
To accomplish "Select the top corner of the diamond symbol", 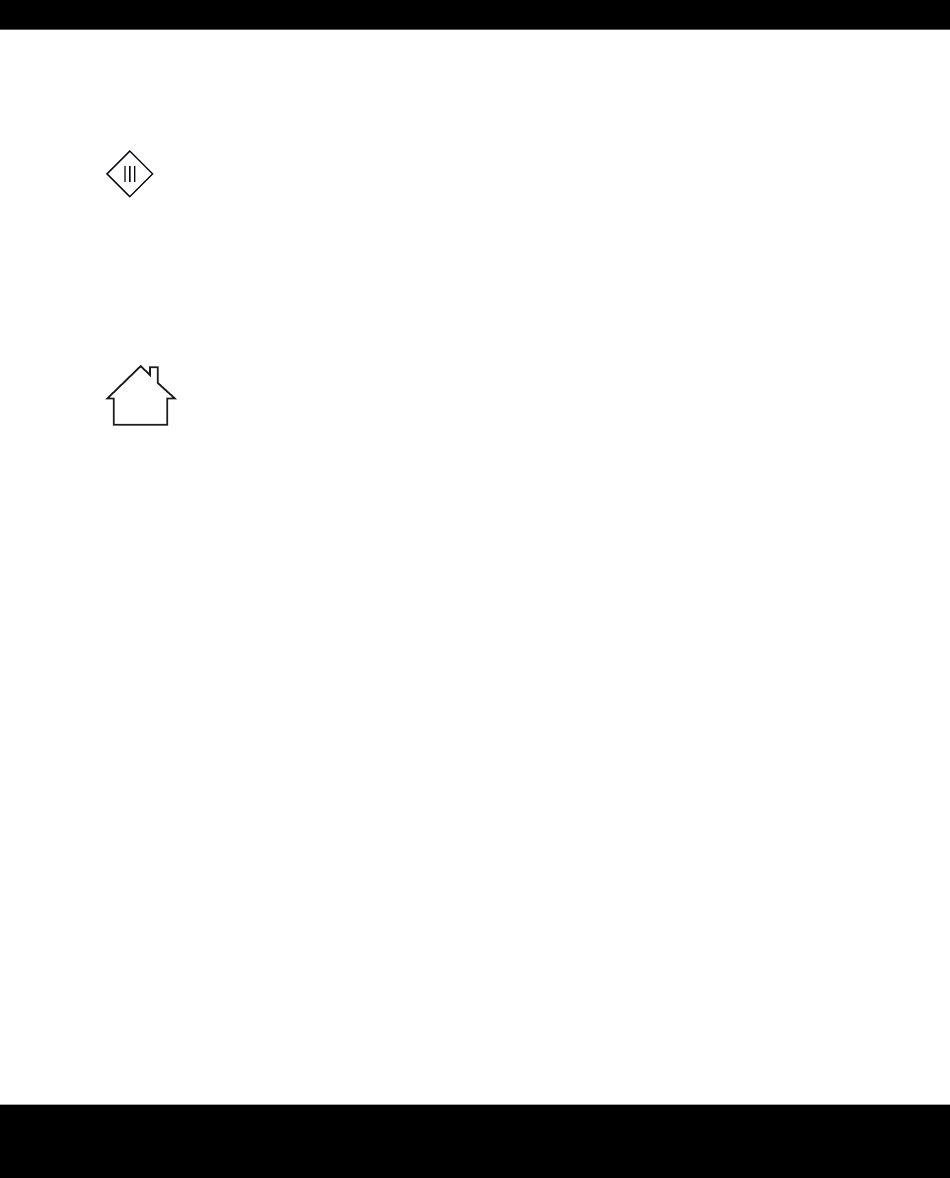I will click(130, 152).
